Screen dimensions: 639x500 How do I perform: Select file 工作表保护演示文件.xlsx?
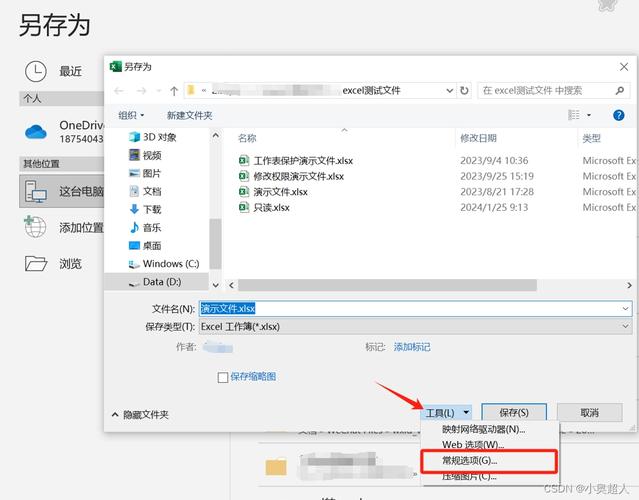(296, 161)
